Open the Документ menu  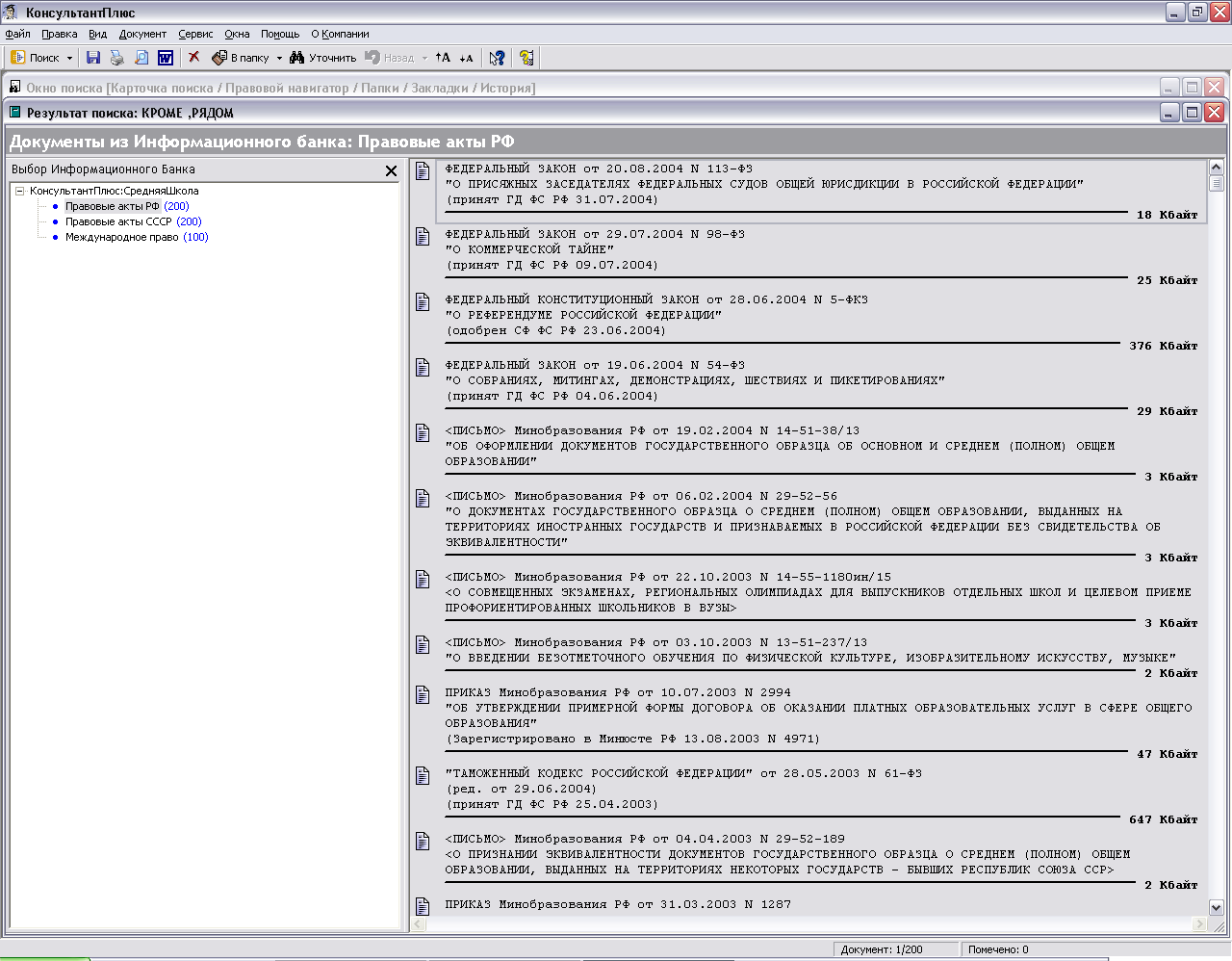point(142,34)
